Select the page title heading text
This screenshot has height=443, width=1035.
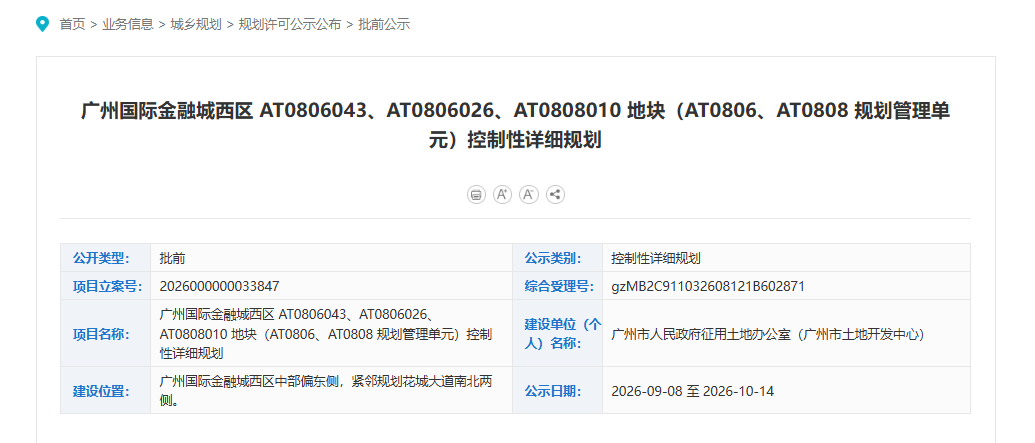(x=516, y=125)
